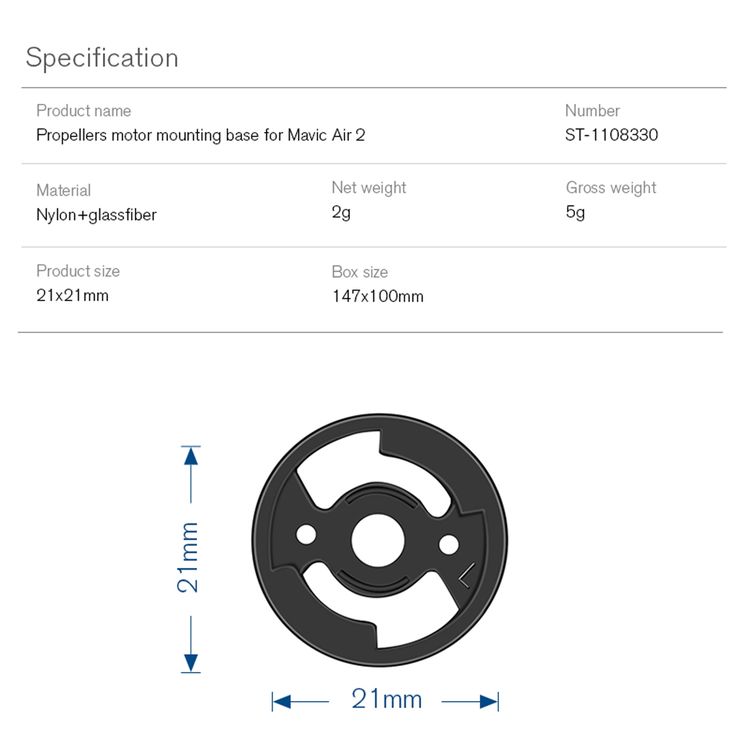
Task: Click the Product name field label
Action: (84, 111)
